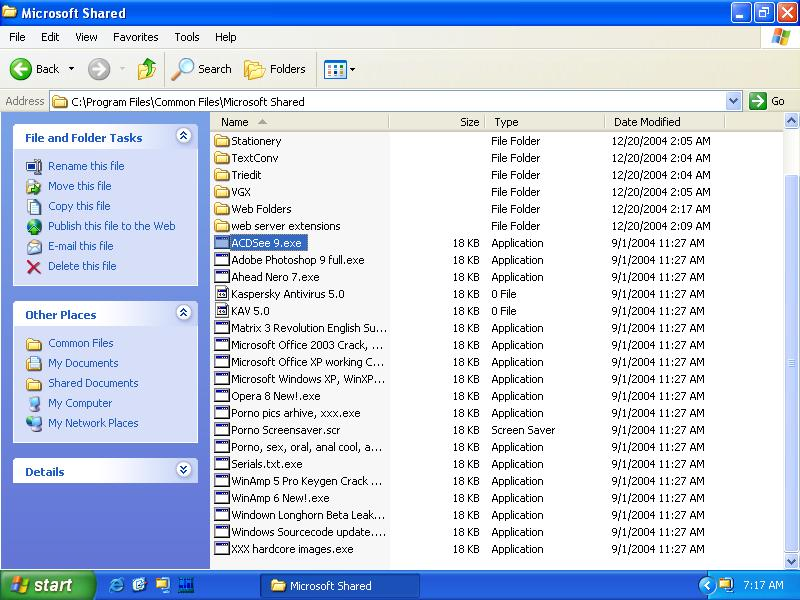The image size is (800, 600).
Task: Open the Edit menu
Action: click(x=50, y=37)
